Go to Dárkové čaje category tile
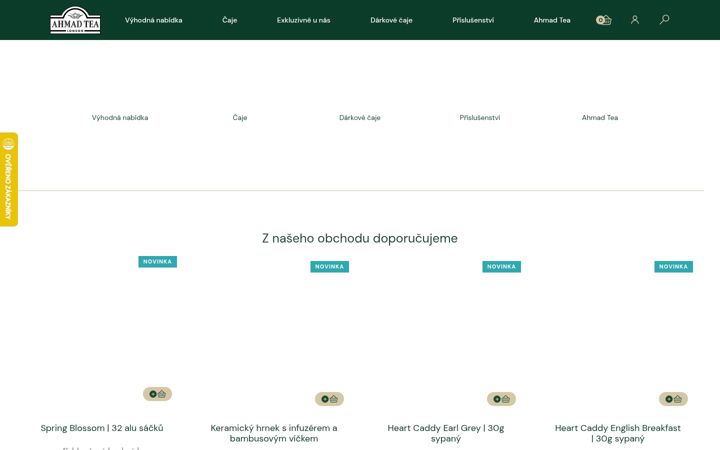This screenshot has width=720, height=450. 360,118
